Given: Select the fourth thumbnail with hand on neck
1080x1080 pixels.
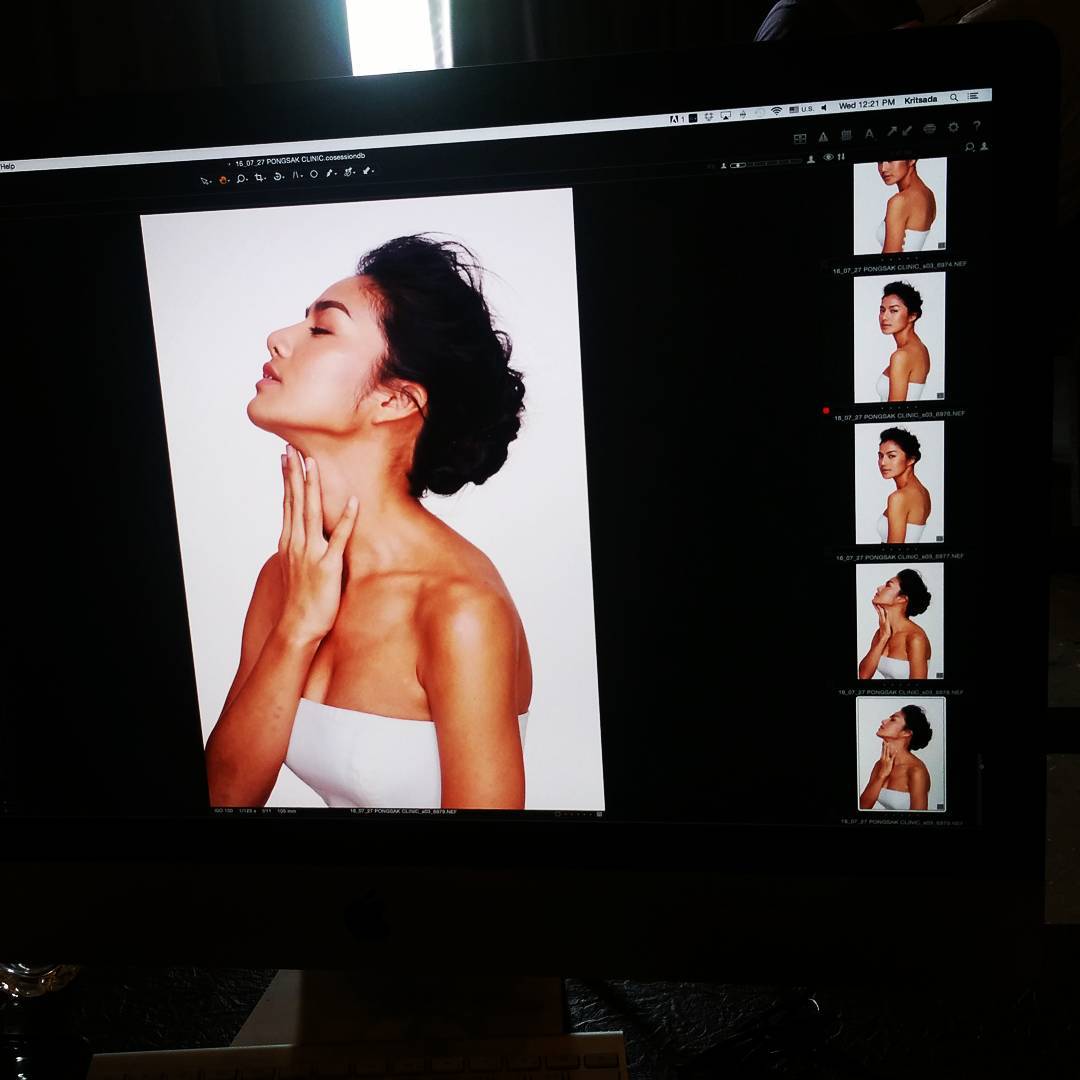Looking at the screenshot, I should [900, 621].
